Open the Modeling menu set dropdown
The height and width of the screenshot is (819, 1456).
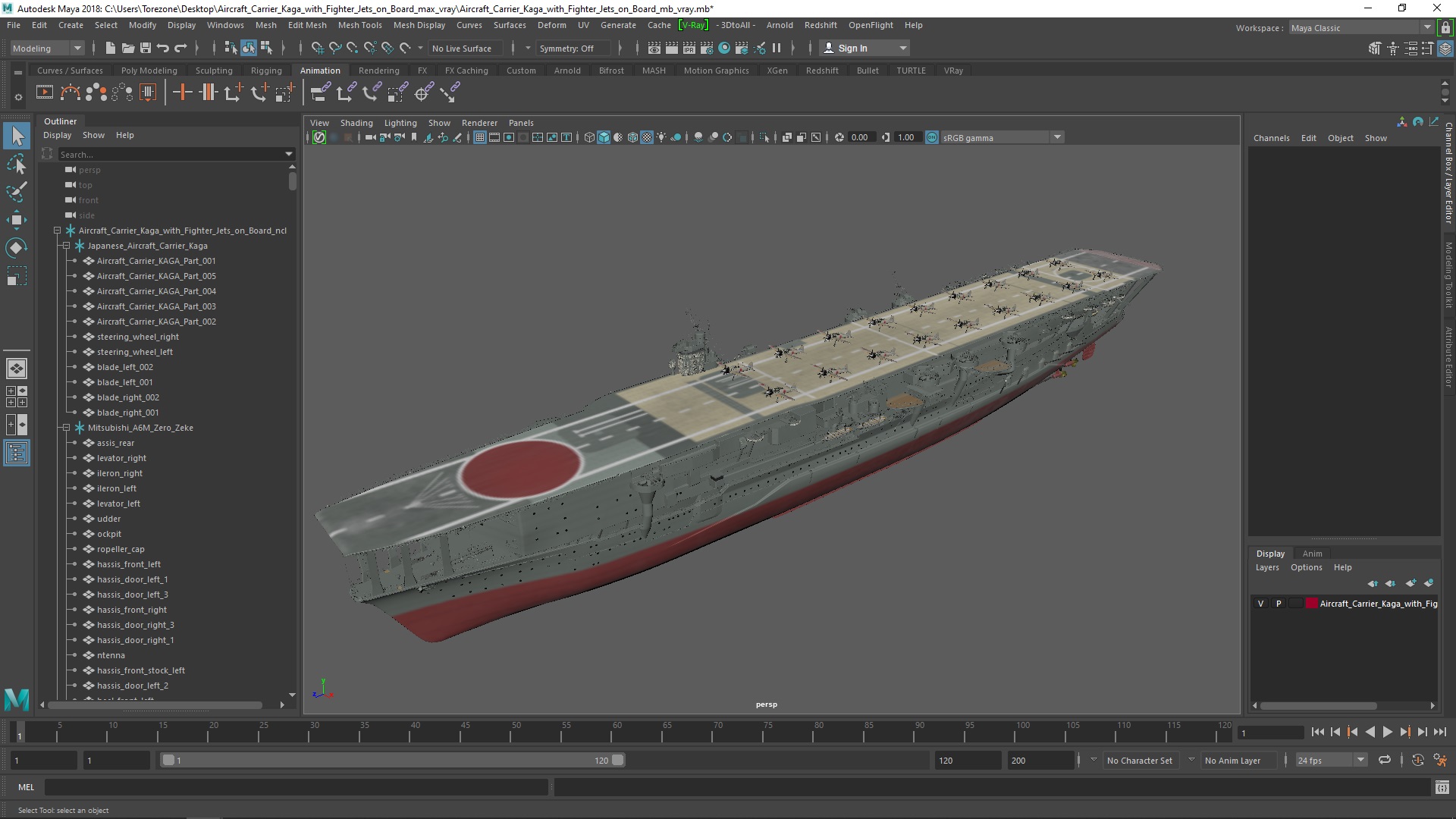[x=47, y=48]
